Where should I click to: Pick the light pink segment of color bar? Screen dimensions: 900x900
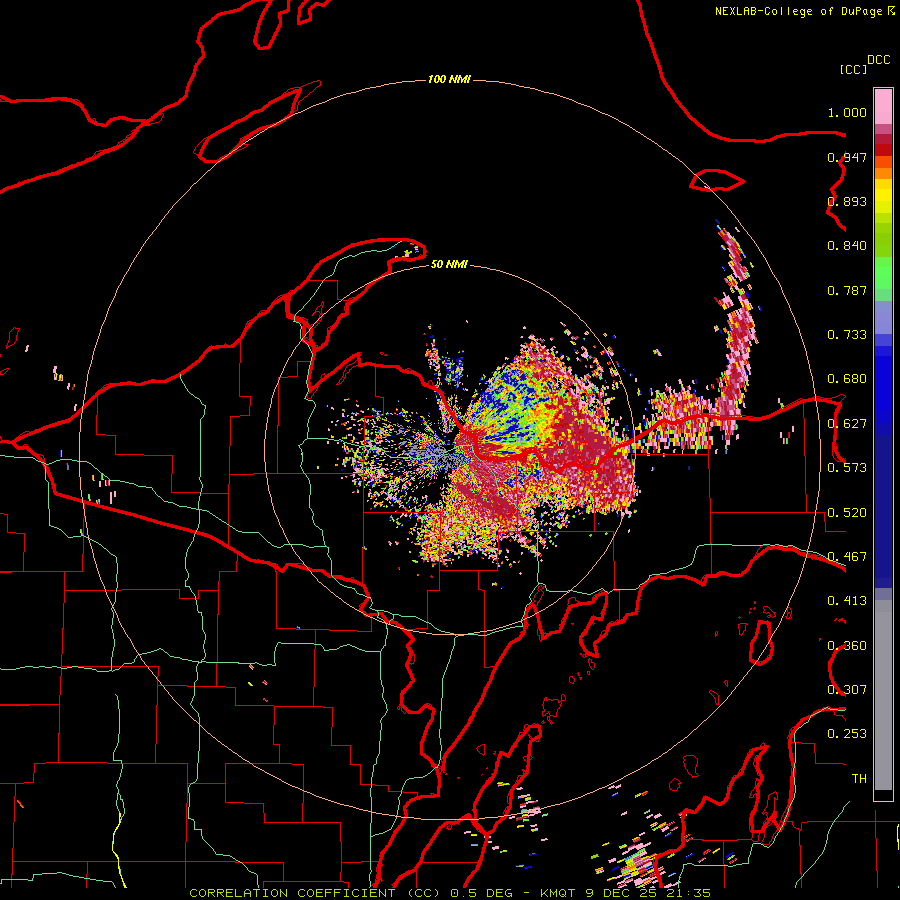tap(883, 107)
